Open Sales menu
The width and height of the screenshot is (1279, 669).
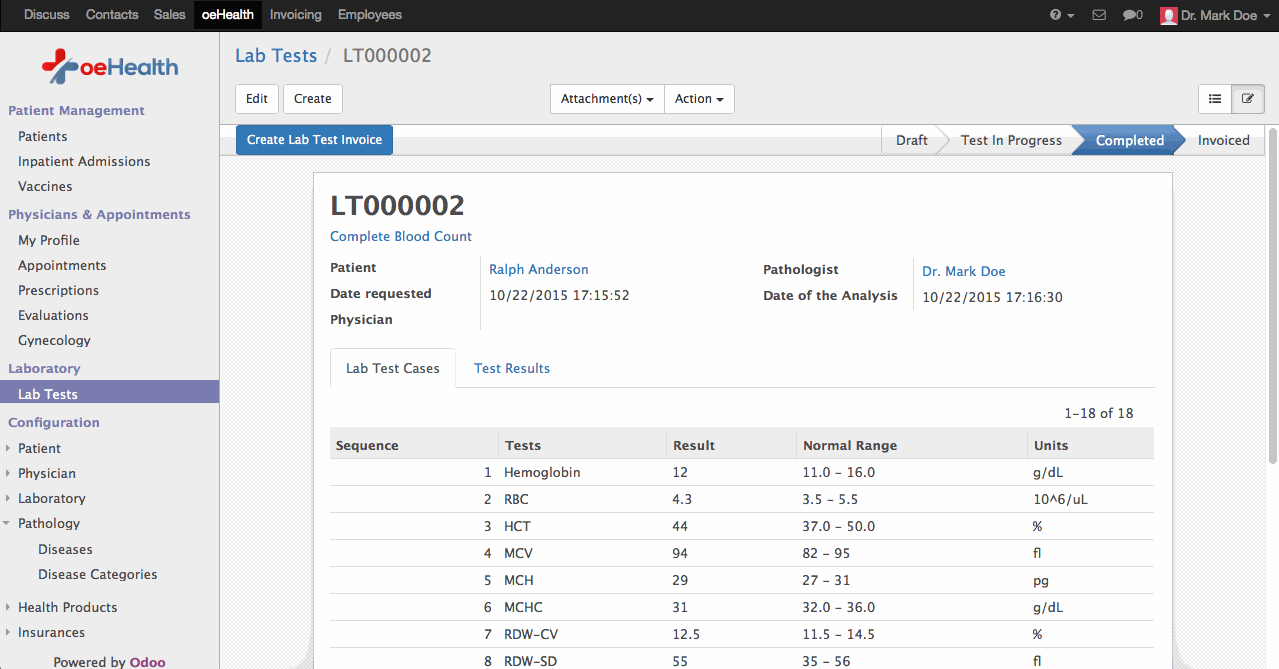170,15
